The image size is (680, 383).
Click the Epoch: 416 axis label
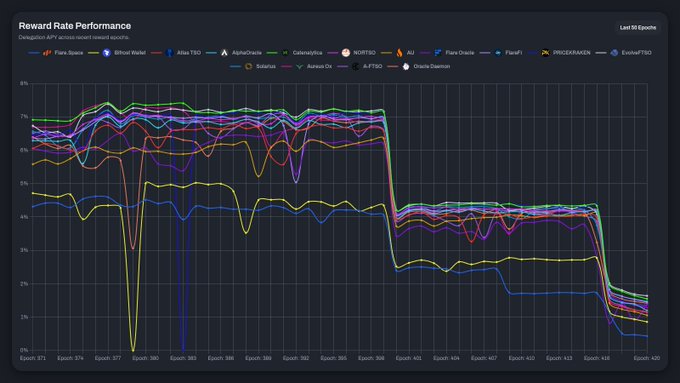pos(597,358)
